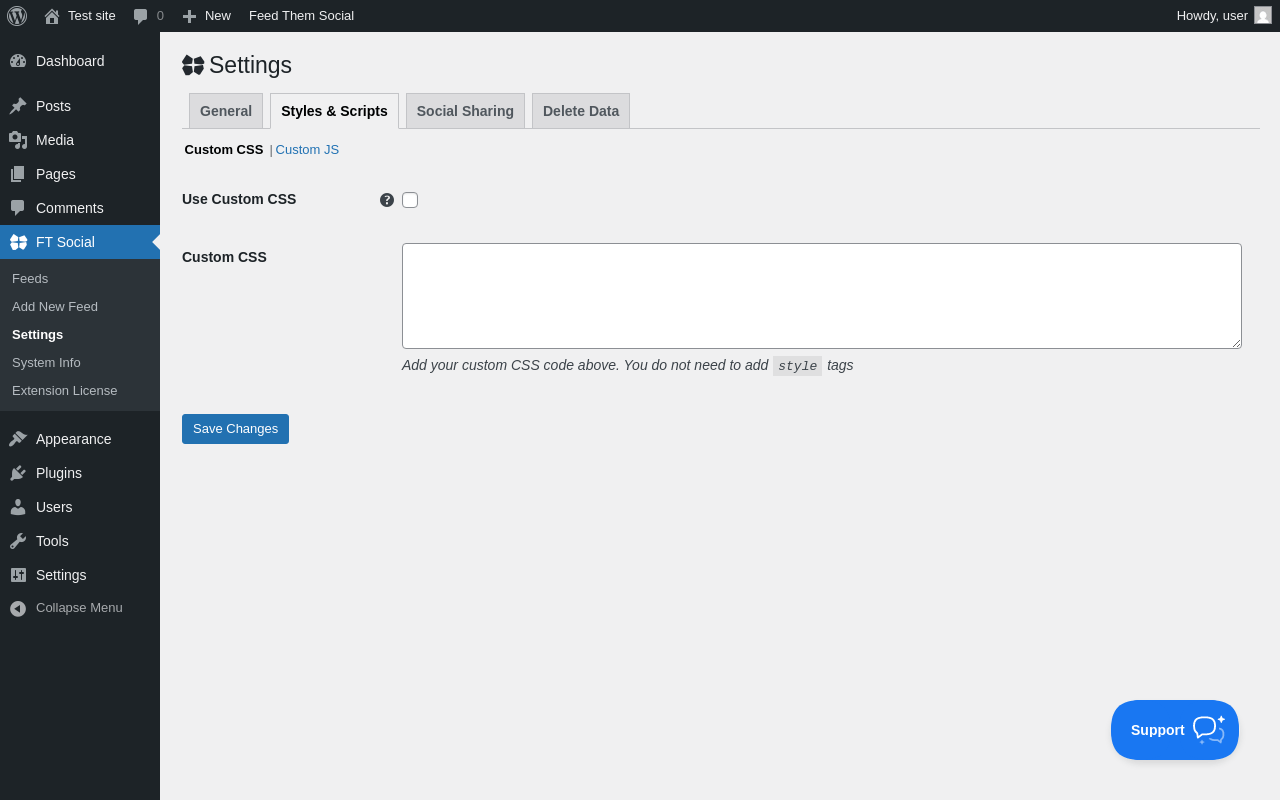Screen dimensions: 1280x800
Task: Open the Custom JS sub-section link
Action: [307, 150]
